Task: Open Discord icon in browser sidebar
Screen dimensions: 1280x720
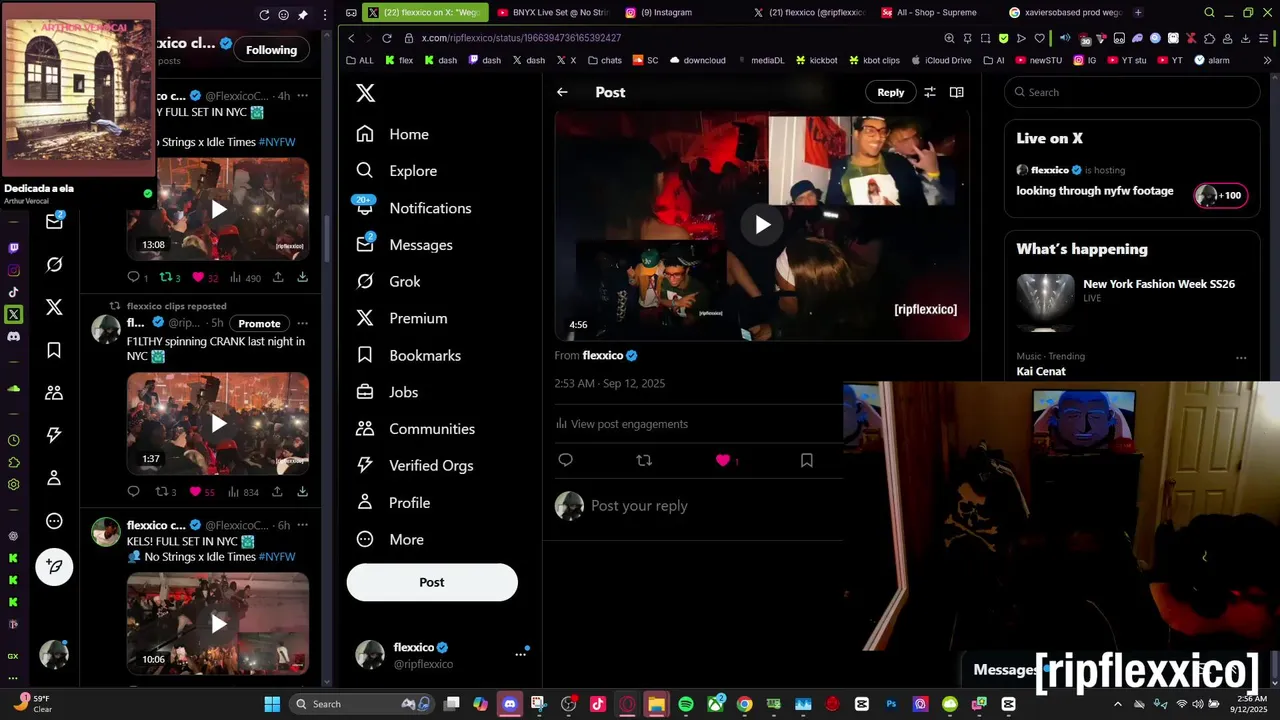Action: [x=13, y=336]
